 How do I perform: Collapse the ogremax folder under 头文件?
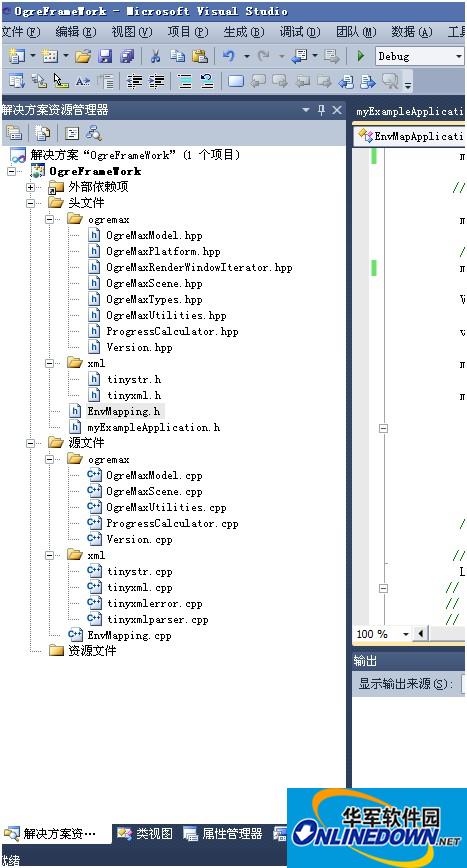[50, 219]
